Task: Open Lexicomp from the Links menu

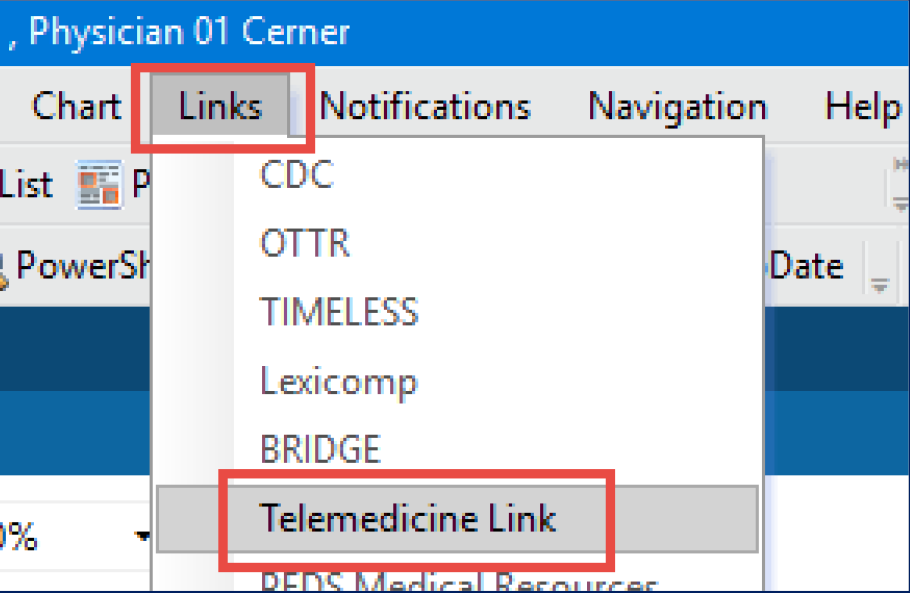Action: pos(339,381)
